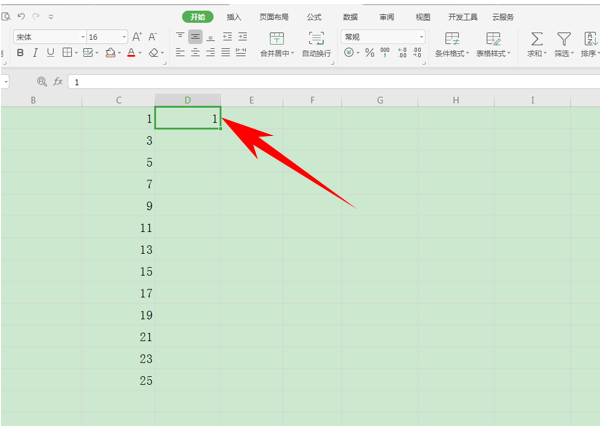The image size is (600, 426).
Task: Click the fx insert function icon
Action: point(58,81)
